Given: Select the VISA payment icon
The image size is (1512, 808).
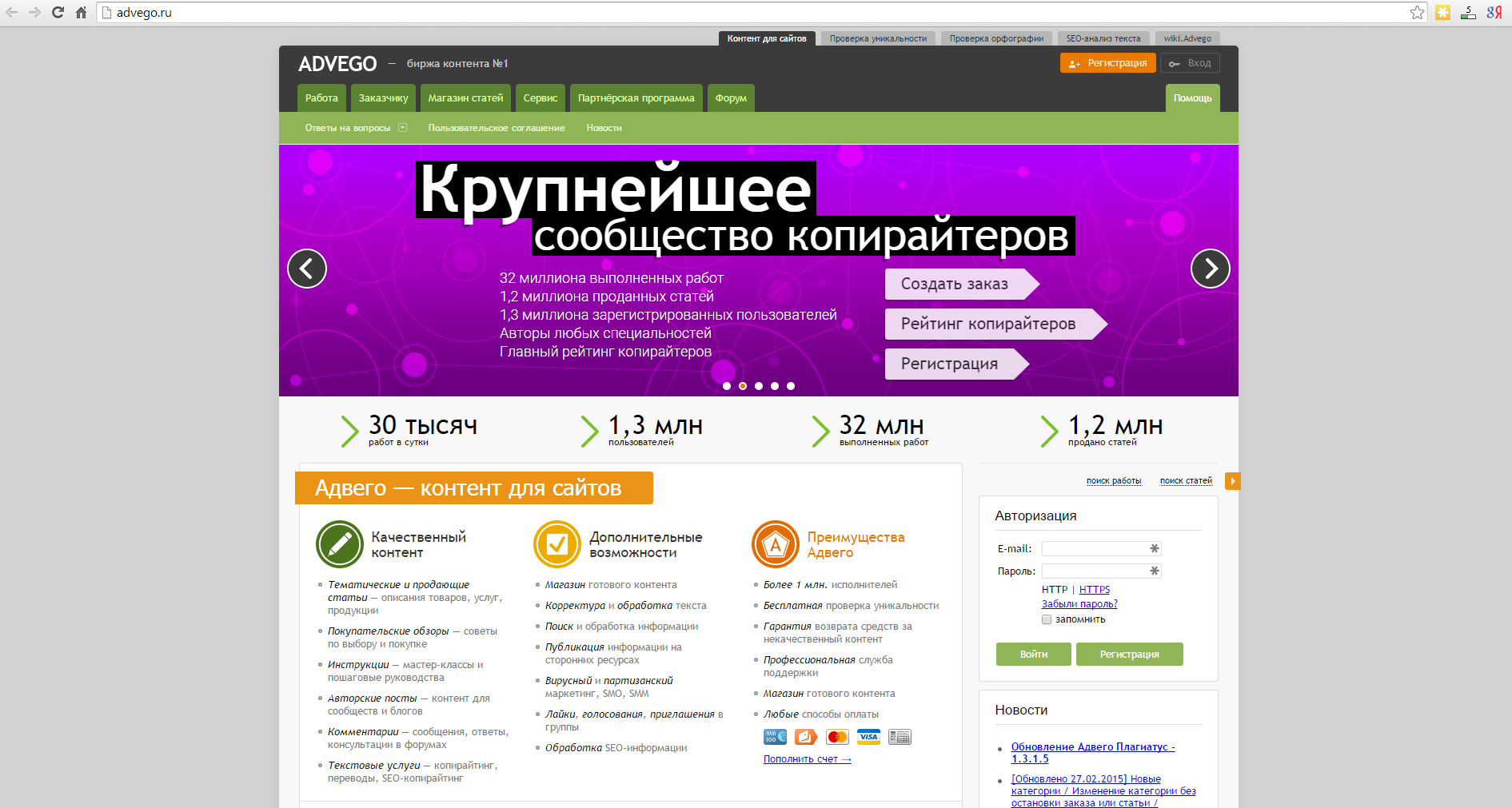Looking at the screenshot, I should (x=868, y=737).
